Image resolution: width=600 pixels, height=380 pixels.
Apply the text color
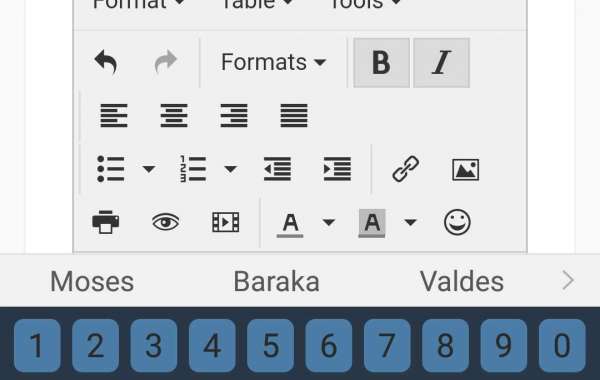tap(290, 225)
